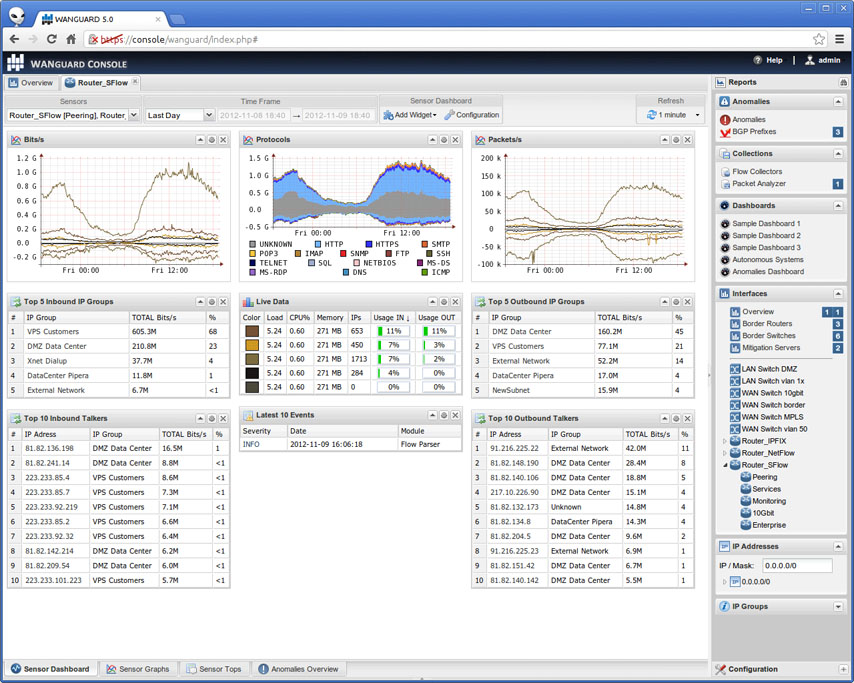854x683 pixels.
Task: Open the 1 minute refresh dropdown
Action: pyautogui.click(x=673, y=115)
